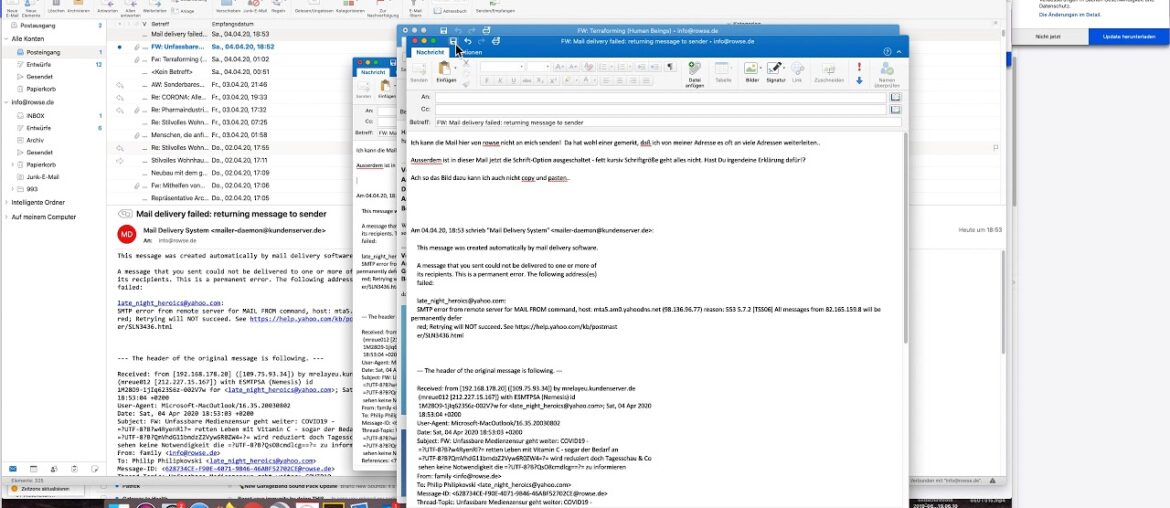Open the font name dropdown in the compose ribbon
1170x508 pixels.
(502, 67)
